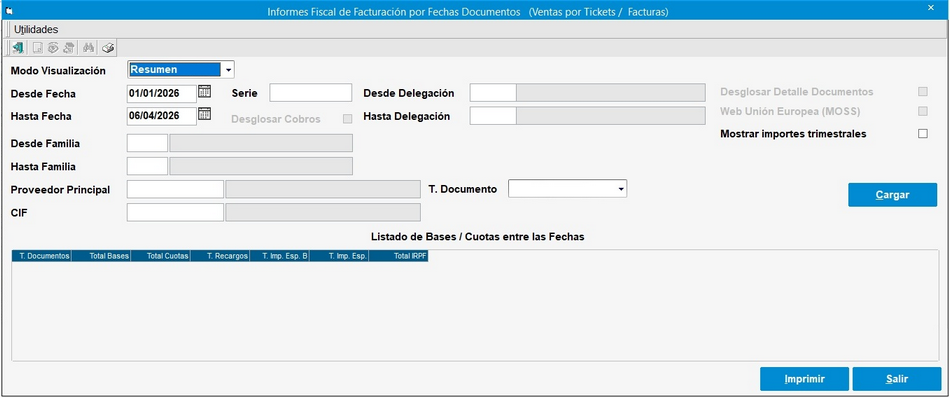Click the Total IRPF column header
950x398 pixels.
pyautogui.click(x=399, y=256)
